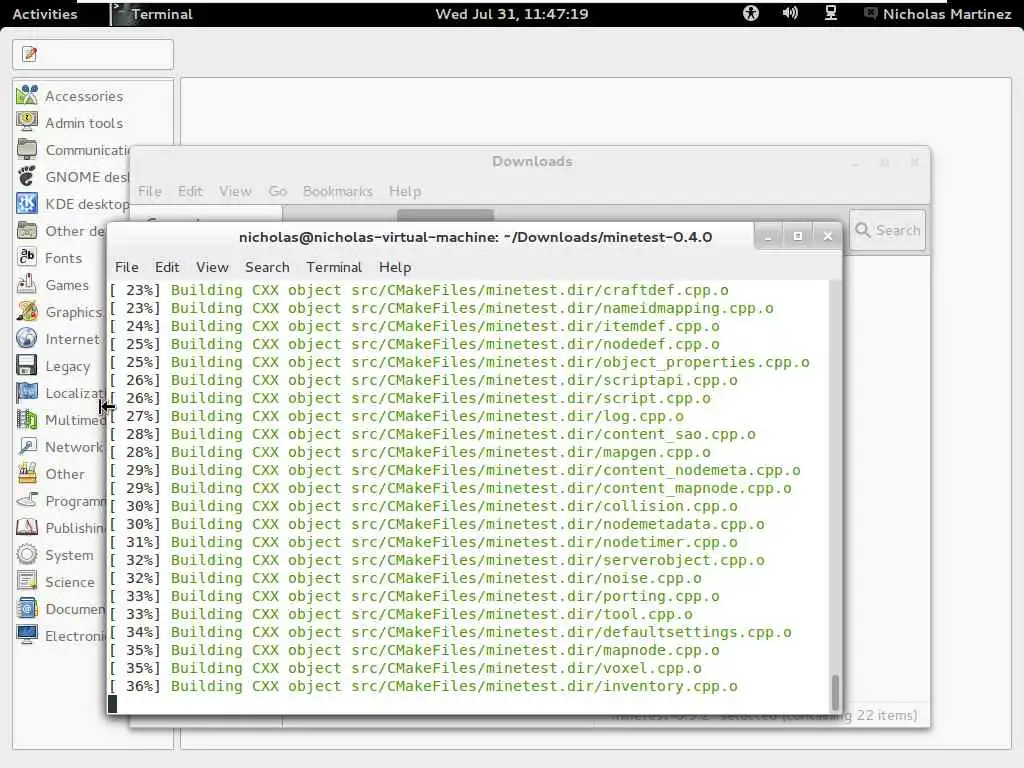
Task: Open the Accessories category icon
Action: [27, 95]
